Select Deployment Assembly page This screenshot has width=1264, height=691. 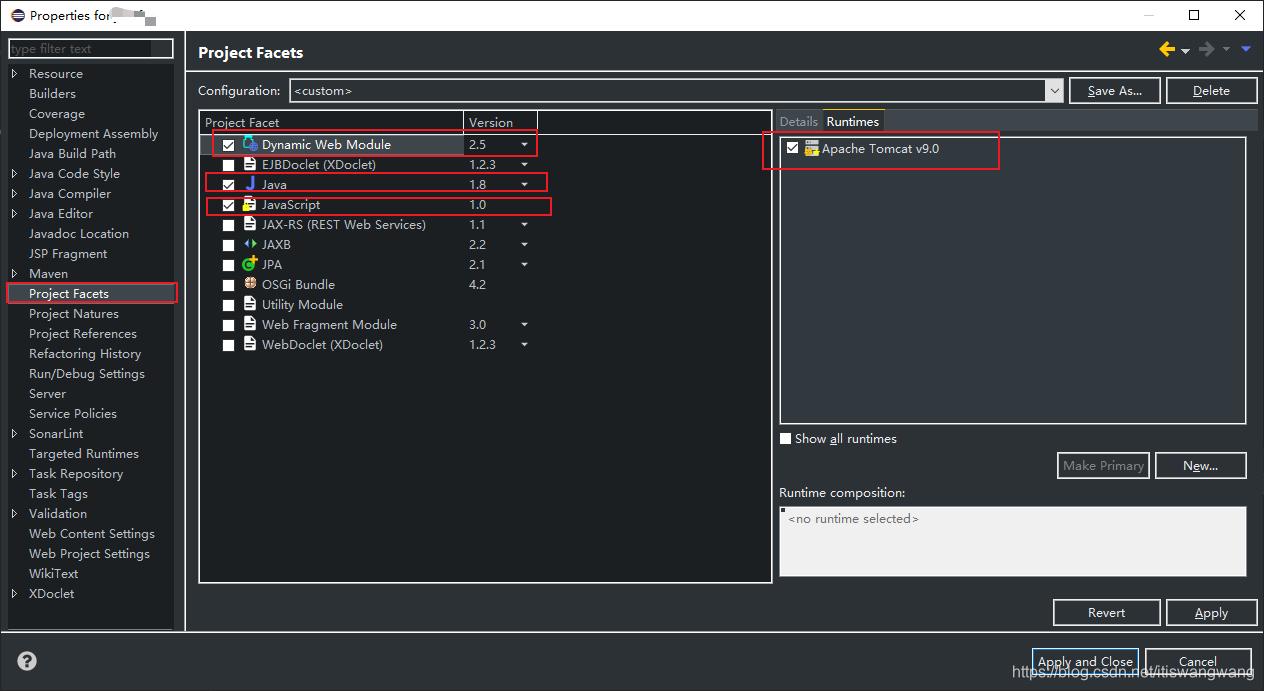tap(93, 134)
